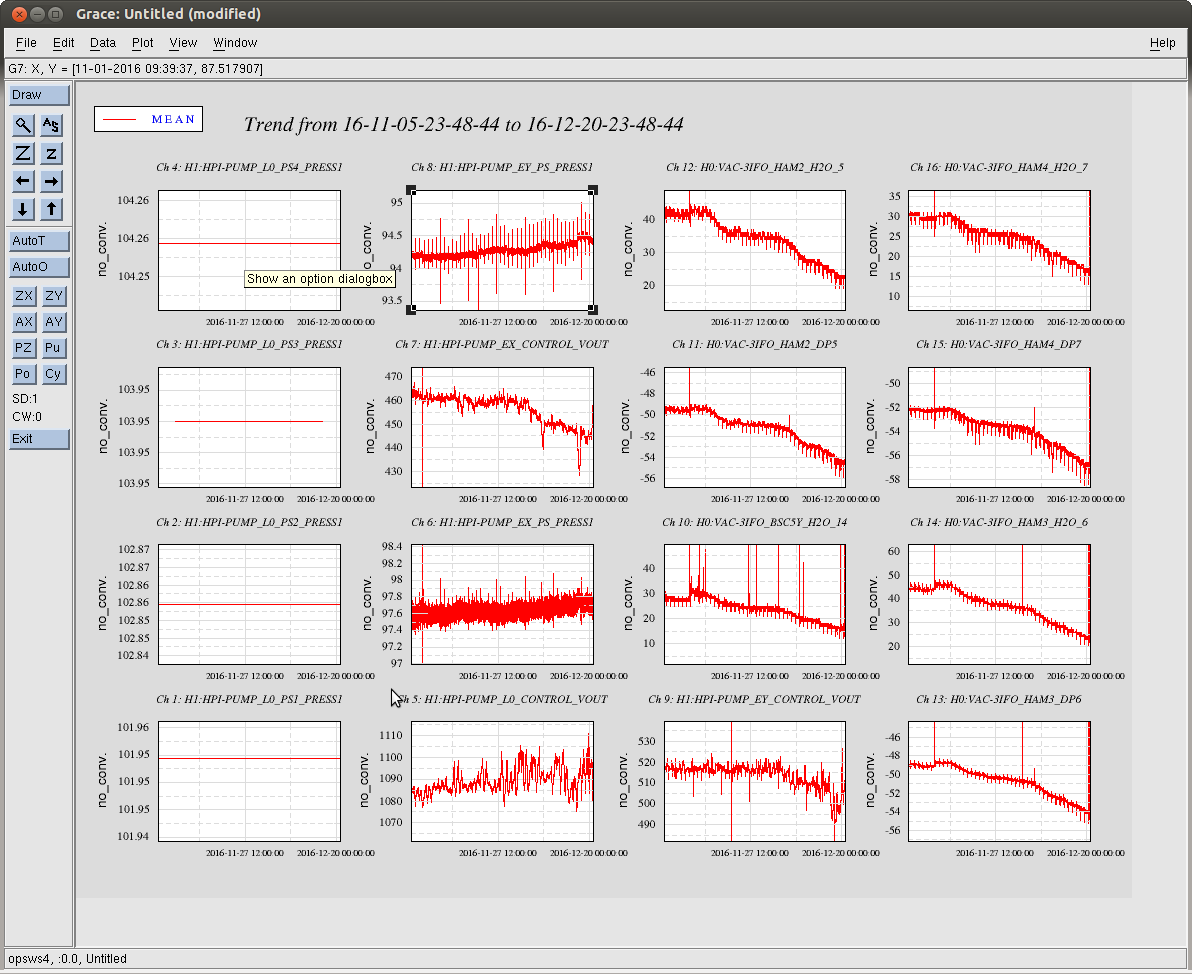Click inside the Ch 9 EY_CONTROL_VOUT plot
The width and height of the screenshot is (1192, 974).
tap(755, 782)
